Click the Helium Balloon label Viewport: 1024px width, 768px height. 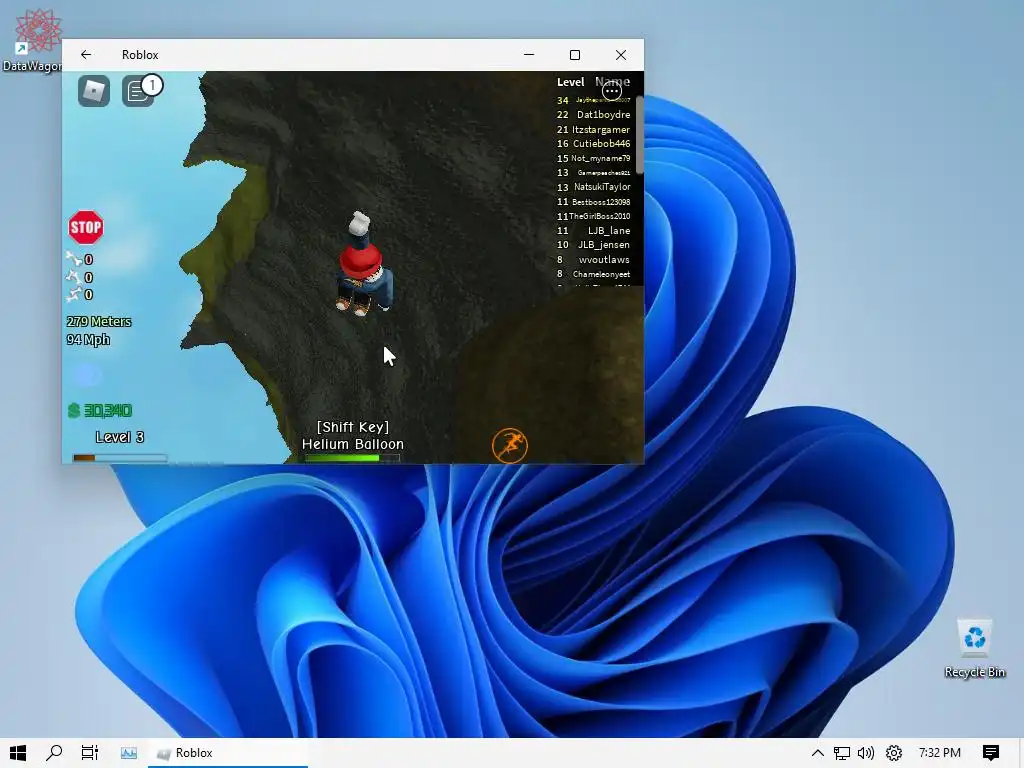[353, 444]
